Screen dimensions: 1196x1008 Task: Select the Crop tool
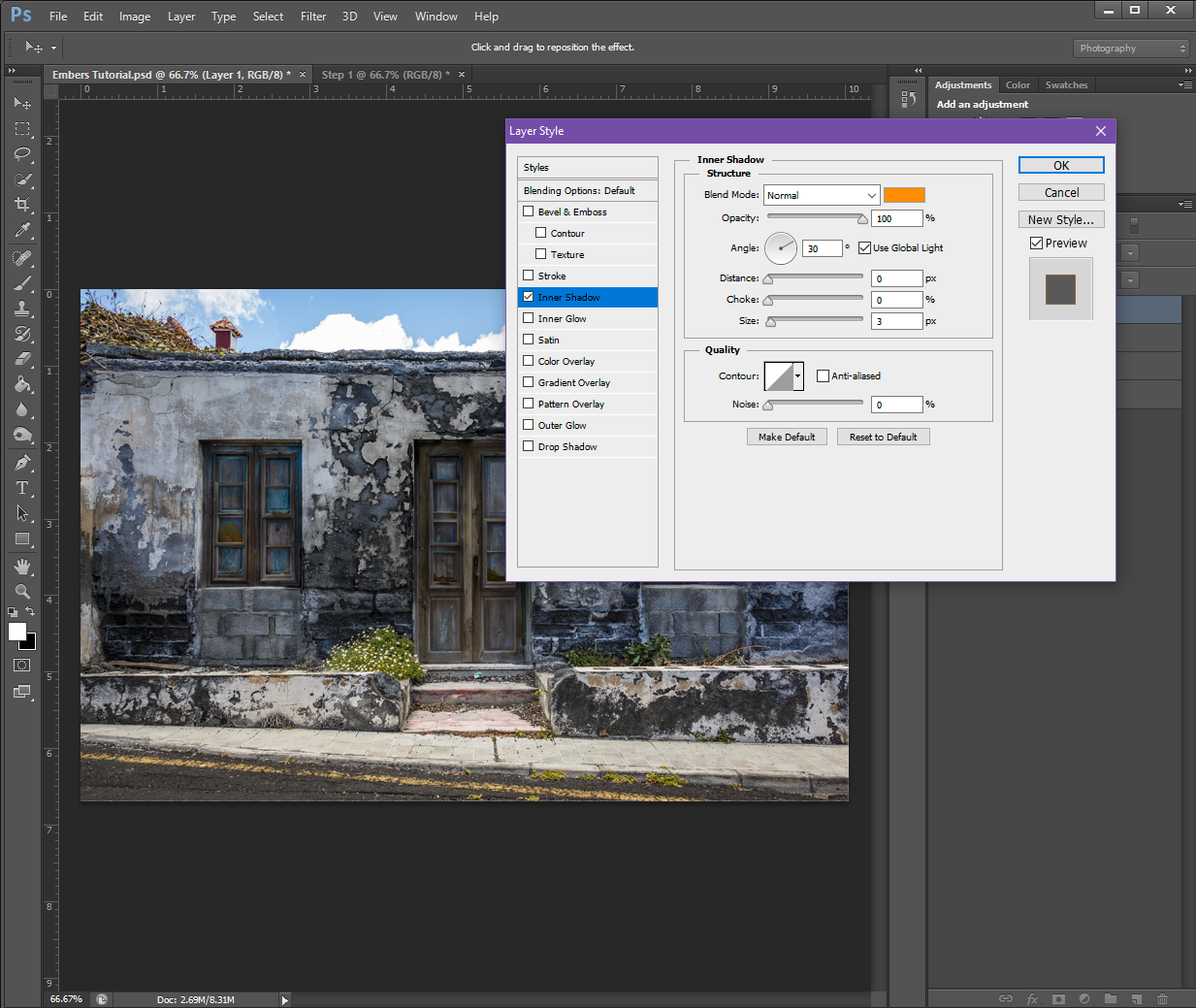click(x=22, y=205)
